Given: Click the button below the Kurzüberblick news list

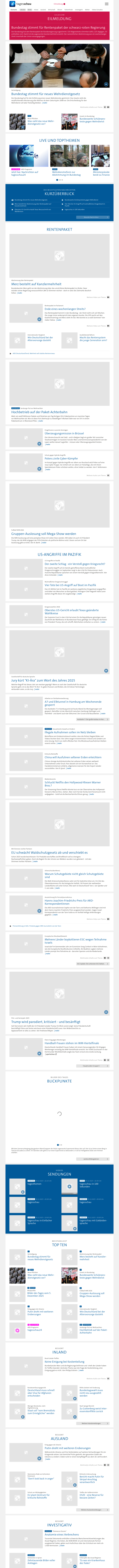Looking at the screenshot, I should pyautogui.click(x=91, y=217).
